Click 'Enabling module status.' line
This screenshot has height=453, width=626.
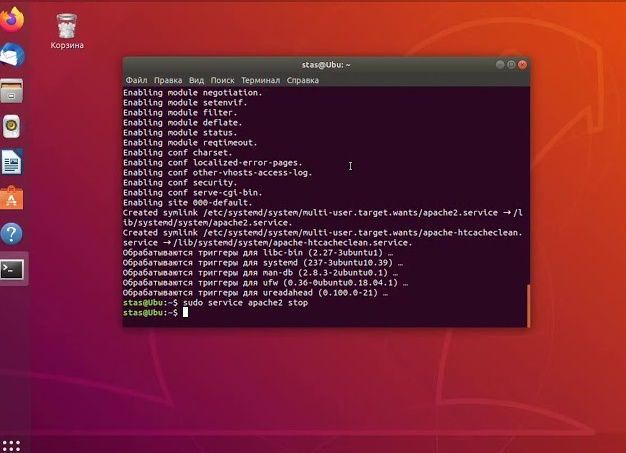180,133
